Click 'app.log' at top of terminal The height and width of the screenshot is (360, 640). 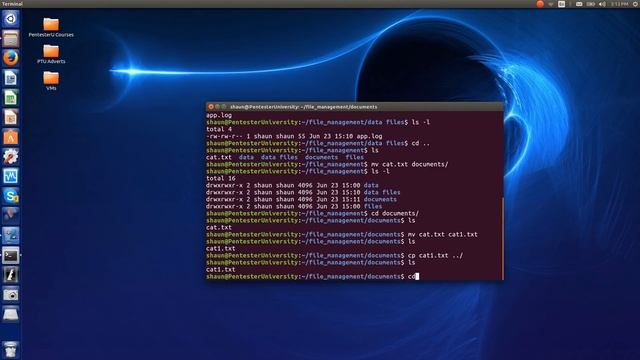[x=219, y=116]
